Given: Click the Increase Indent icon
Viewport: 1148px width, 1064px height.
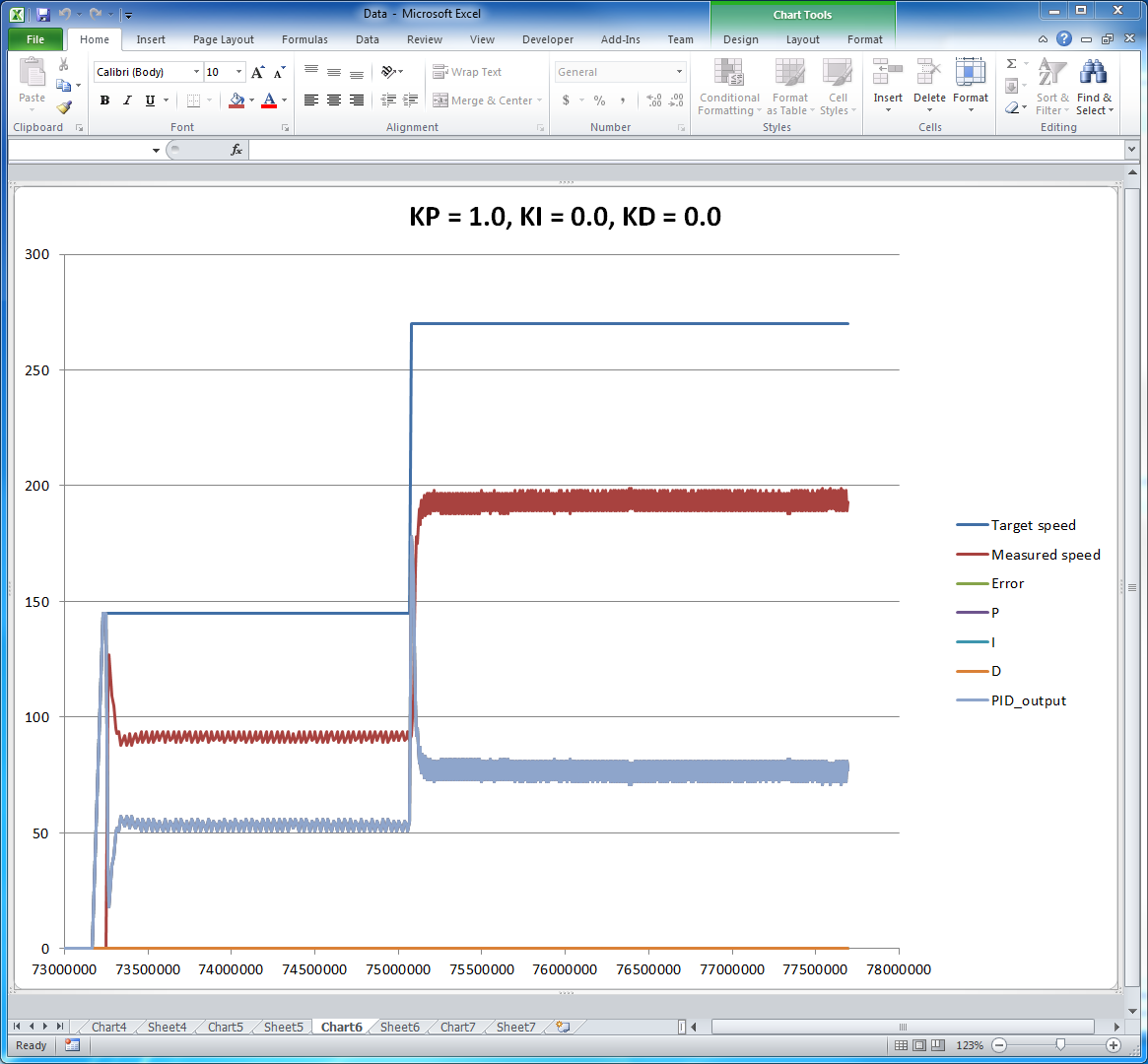Looking at the screenshot, I should 411,100.
